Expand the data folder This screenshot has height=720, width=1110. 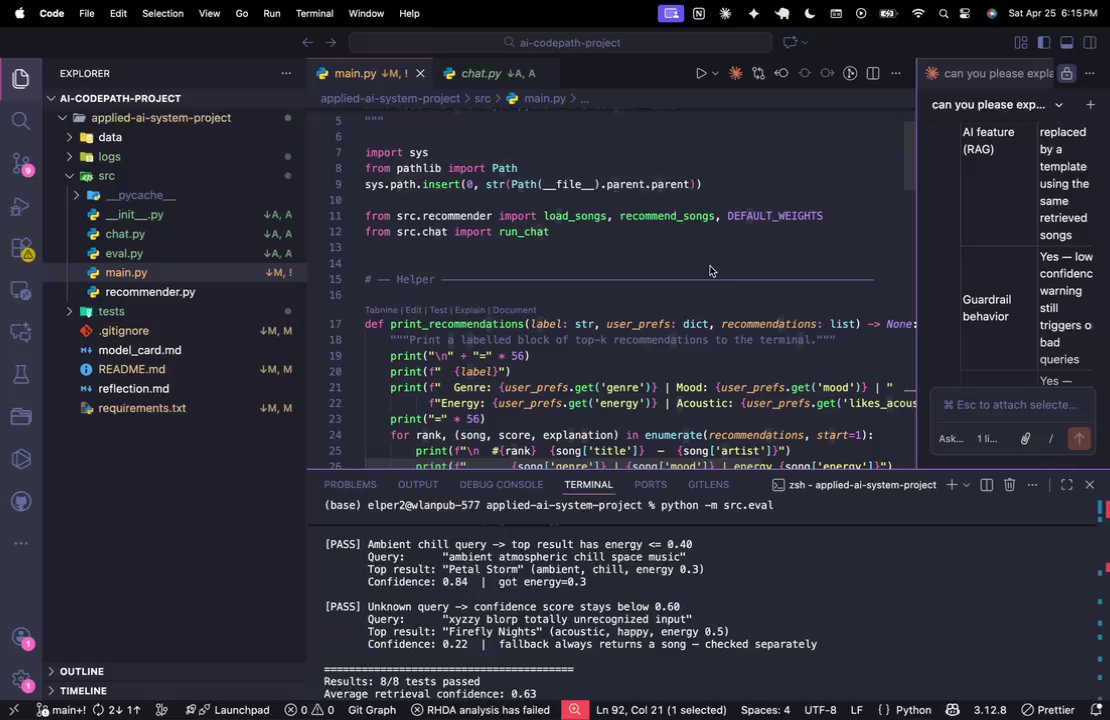(x=109, y=137)
